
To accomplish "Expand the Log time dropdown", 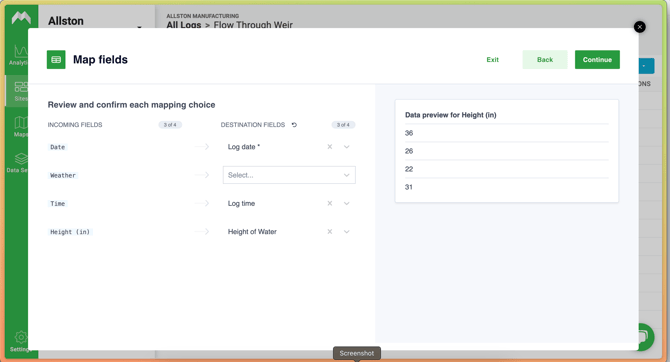I will [347, 203].
